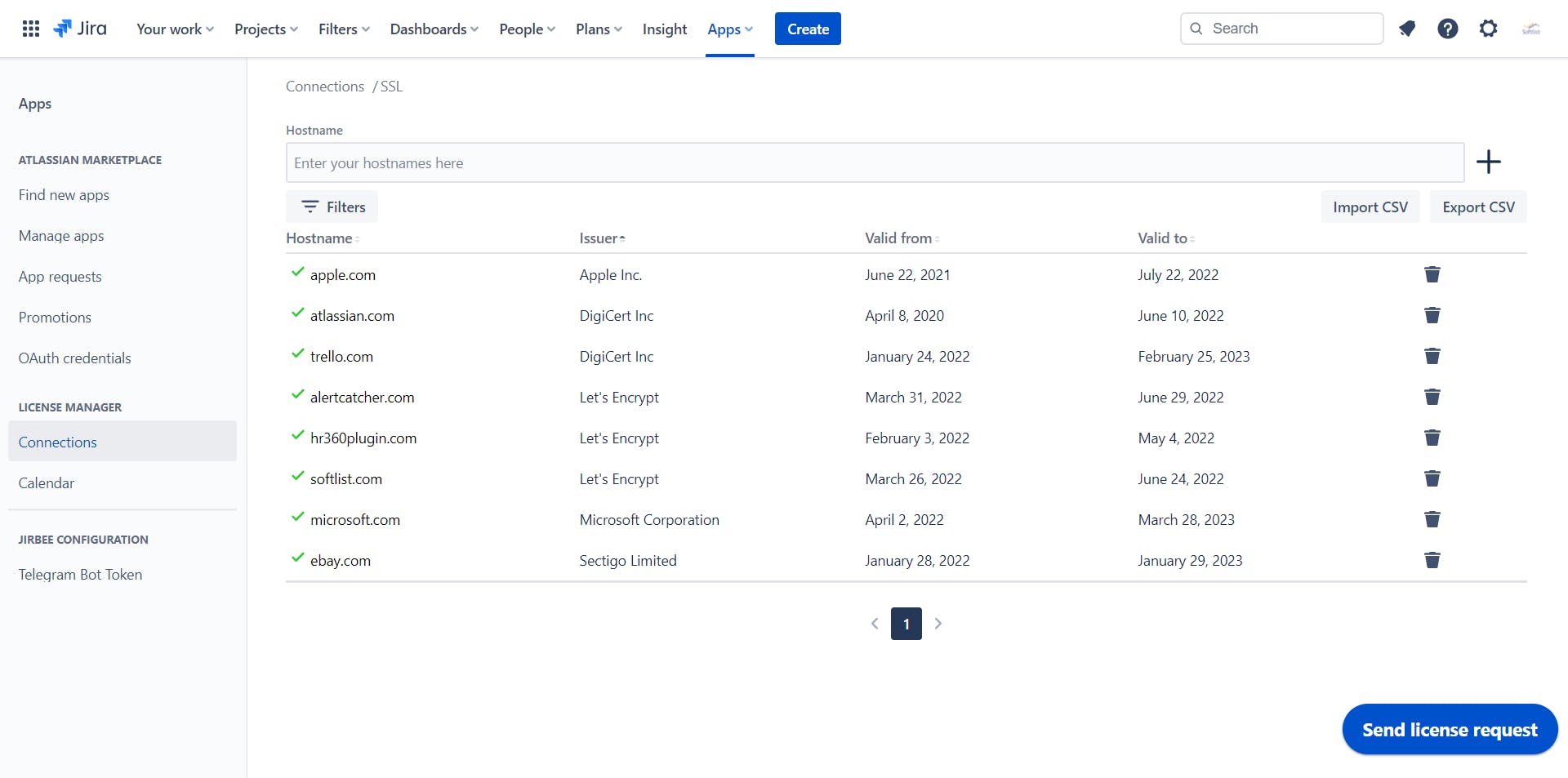Click the Jira logo
This screenshot has height=778, width=1568.
pyautogui.click(x=80, y=29)
